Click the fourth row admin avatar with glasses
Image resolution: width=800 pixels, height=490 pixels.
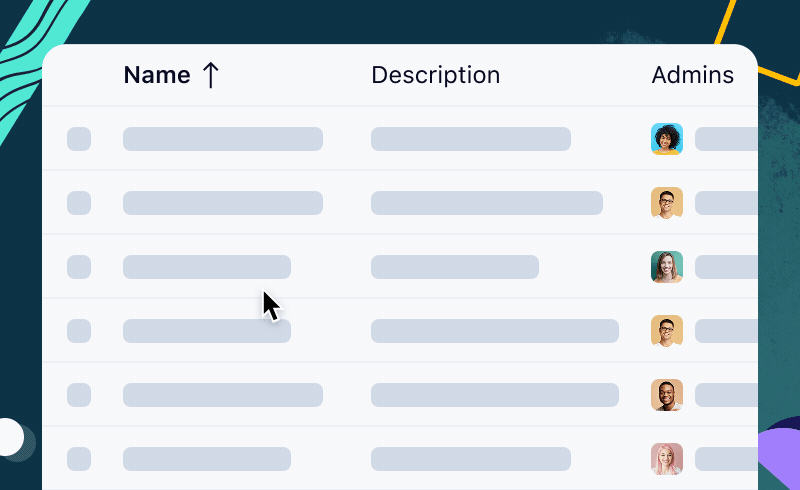click(667, 331)
